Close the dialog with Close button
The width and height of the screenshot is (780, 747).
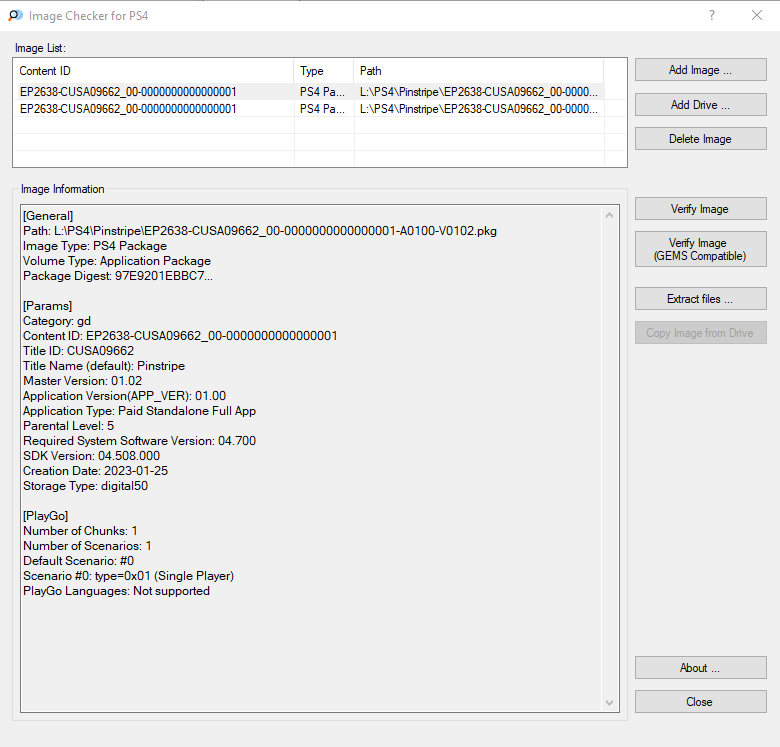click(x=700, y=701)
